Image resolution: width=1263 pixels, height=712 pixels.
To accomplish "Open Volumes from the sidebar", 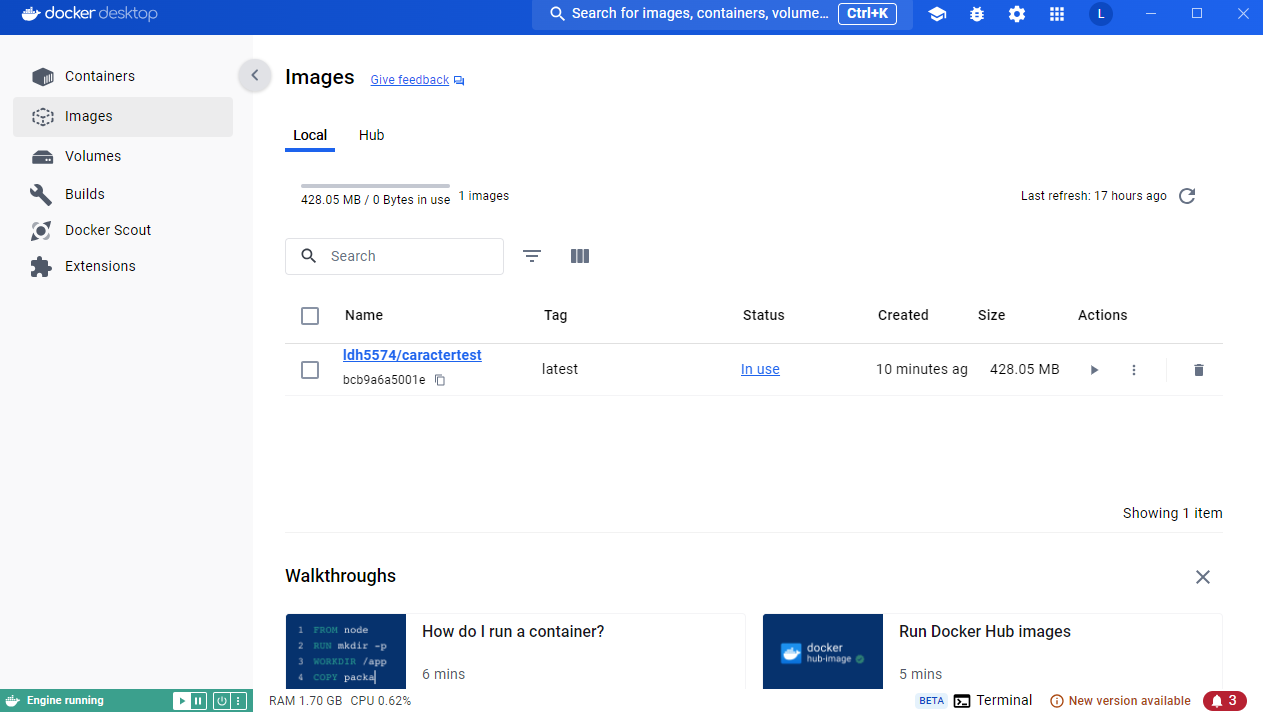I will click(123, 156).
